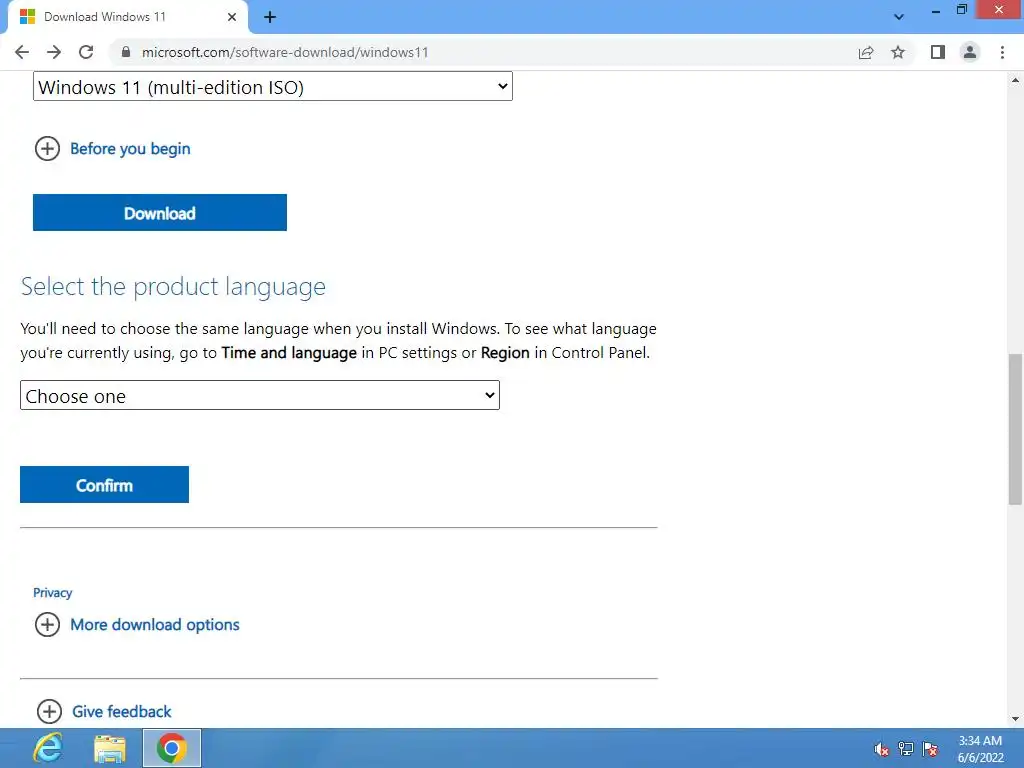Open File Explorer from taskbar
Screen dimensions: 1024x768
pyautogui.click(x=110, y=748)
